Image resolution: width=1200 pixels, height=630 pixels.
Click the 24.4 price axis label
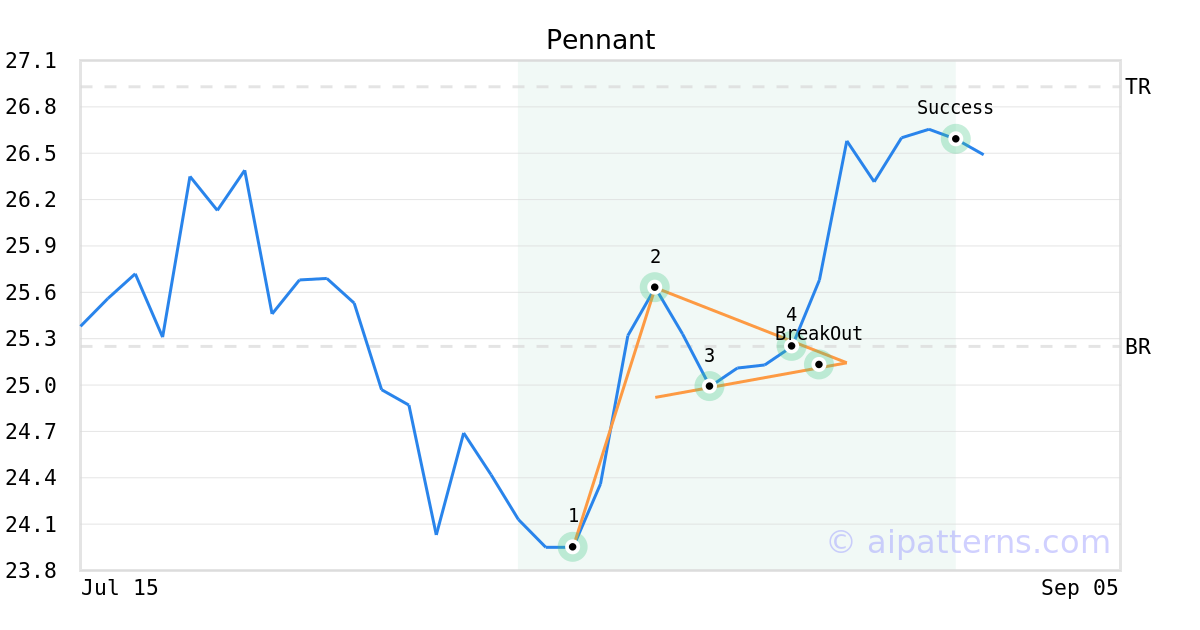[31, 478]
